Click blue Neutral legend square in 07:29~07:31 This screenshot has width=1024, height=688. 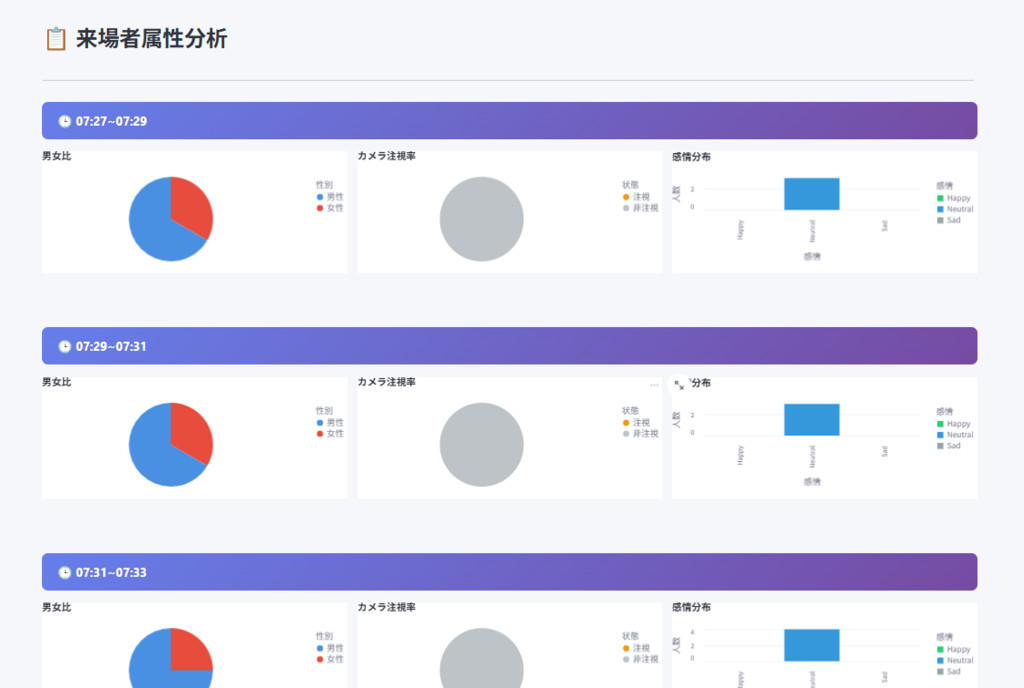coord(940,435)
